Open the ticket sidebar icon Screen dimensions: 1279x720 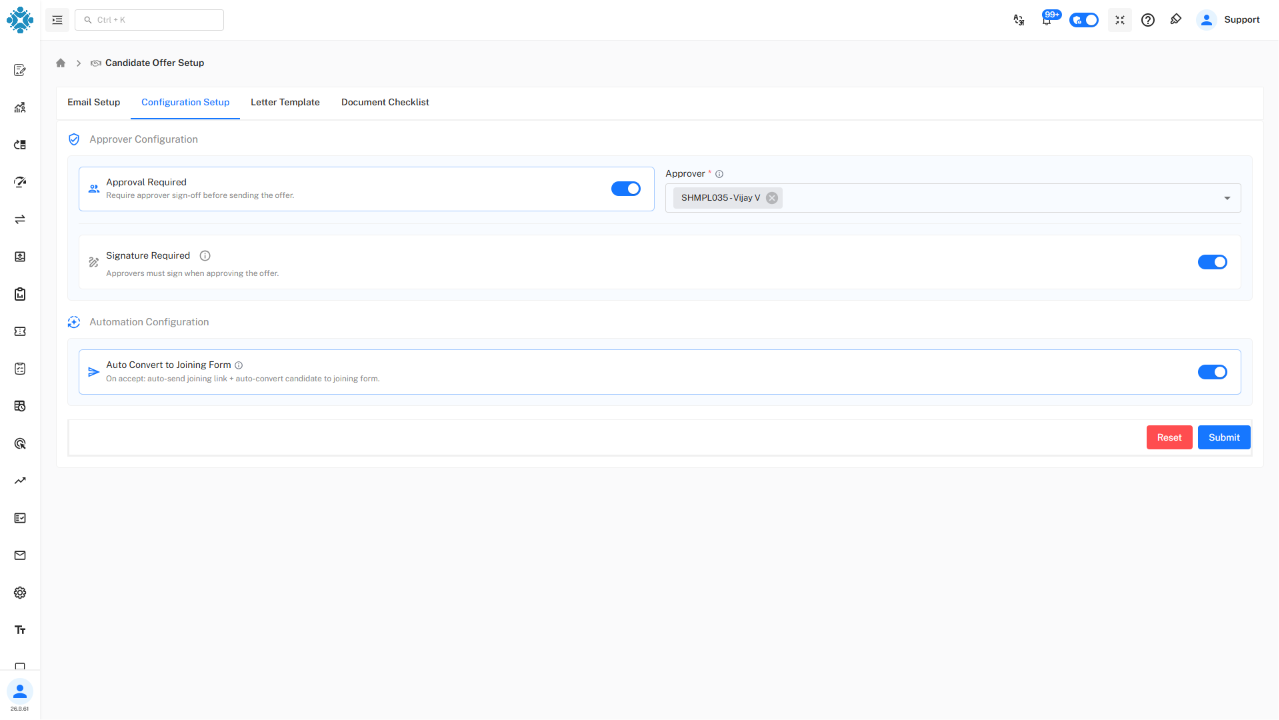(20, 331)
